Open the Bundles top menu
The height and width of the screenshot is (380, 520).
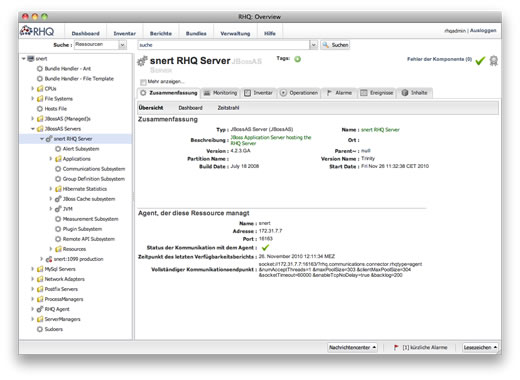(196, 33)
